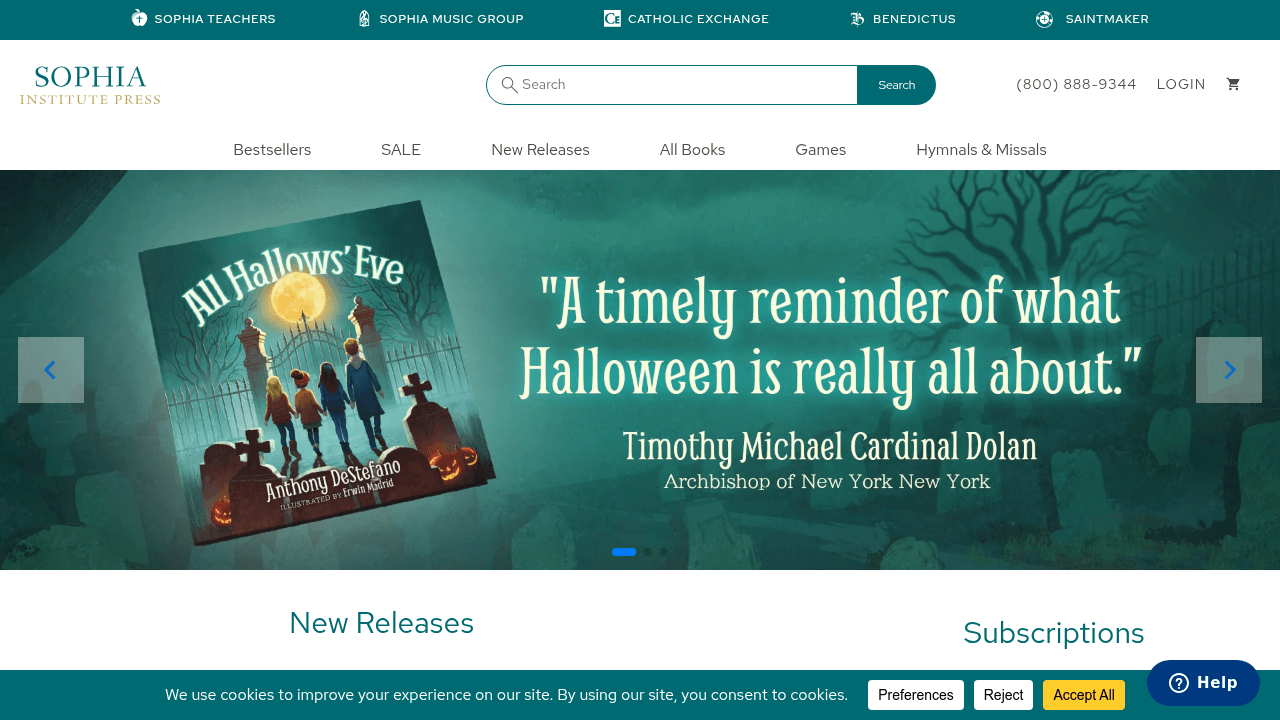Select the first carousel slide indicator
Image resolution: width=1280 pixels, height=720 pixels.
[x=624, y=552]
